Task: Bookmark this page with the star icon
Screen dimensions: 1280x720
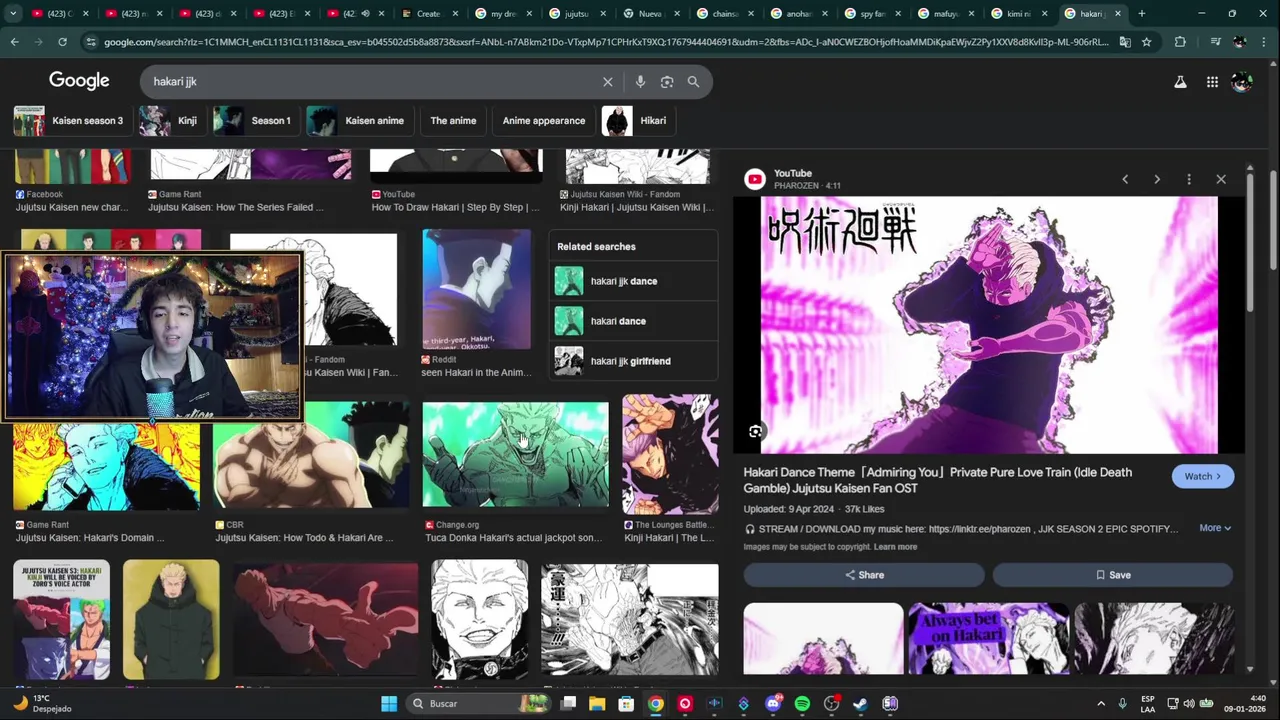Action: (x=1147, y=42)
